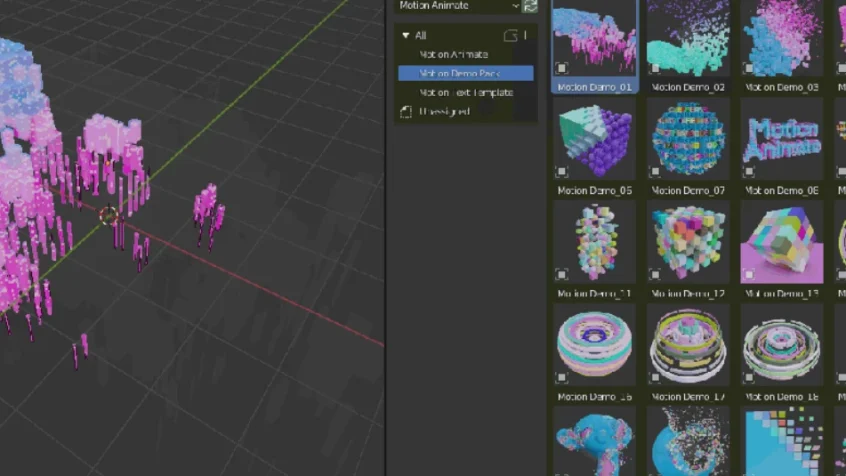Click the 3D cursor in the viewport
The width and height of the screenshot is (846, 476).
(x=109, y=216)
